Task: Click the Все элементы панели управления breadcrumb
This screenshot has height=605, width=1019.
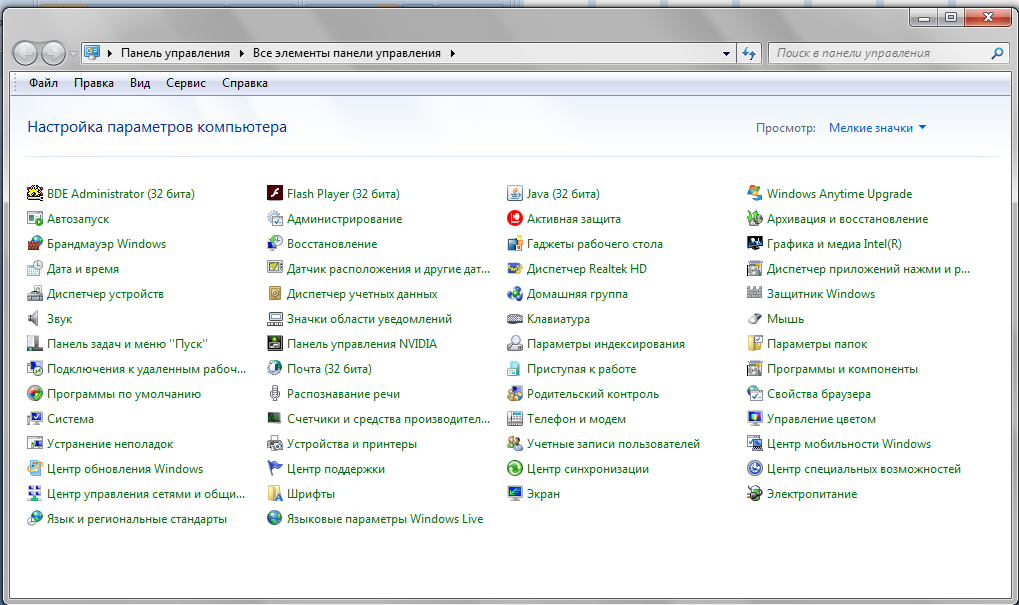Action: [347, 53]
